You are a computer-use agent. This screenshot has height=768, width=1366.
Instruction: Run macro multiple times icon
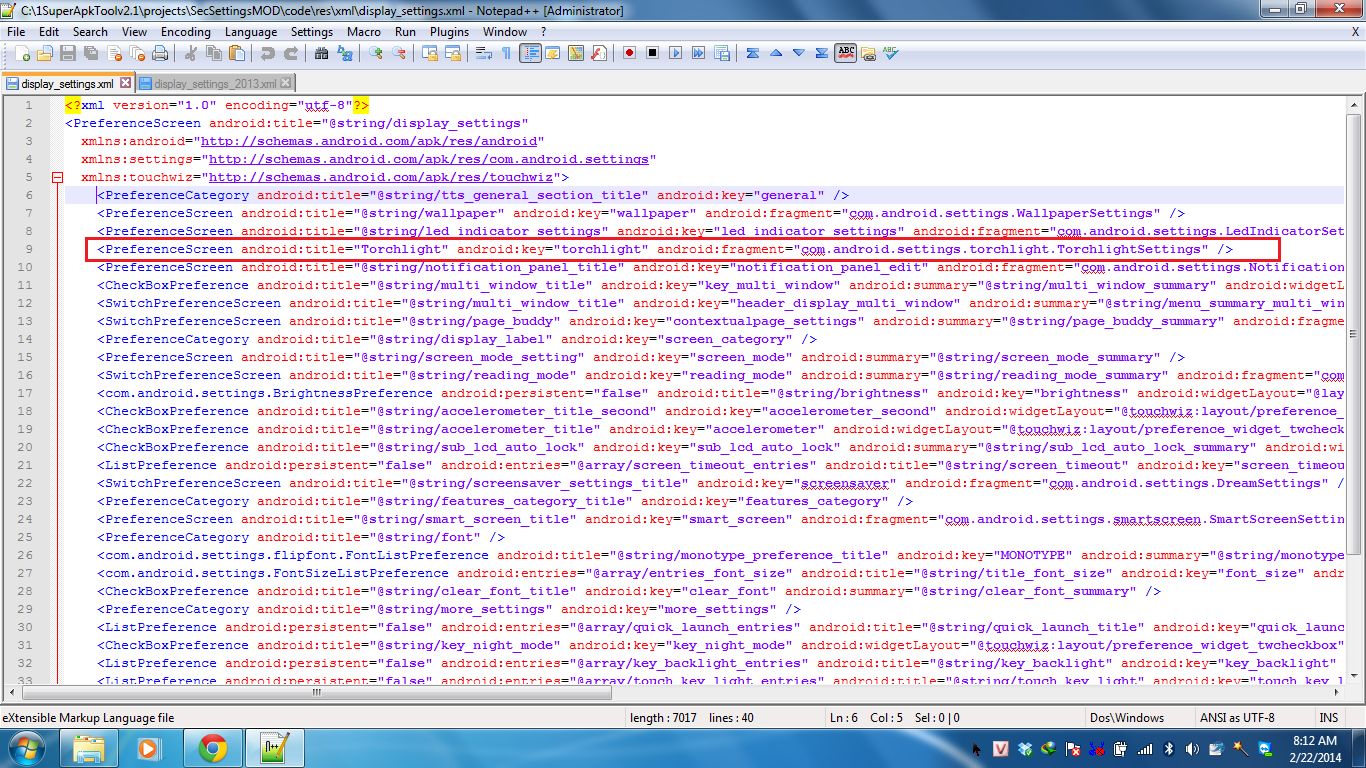coord(698,53)
